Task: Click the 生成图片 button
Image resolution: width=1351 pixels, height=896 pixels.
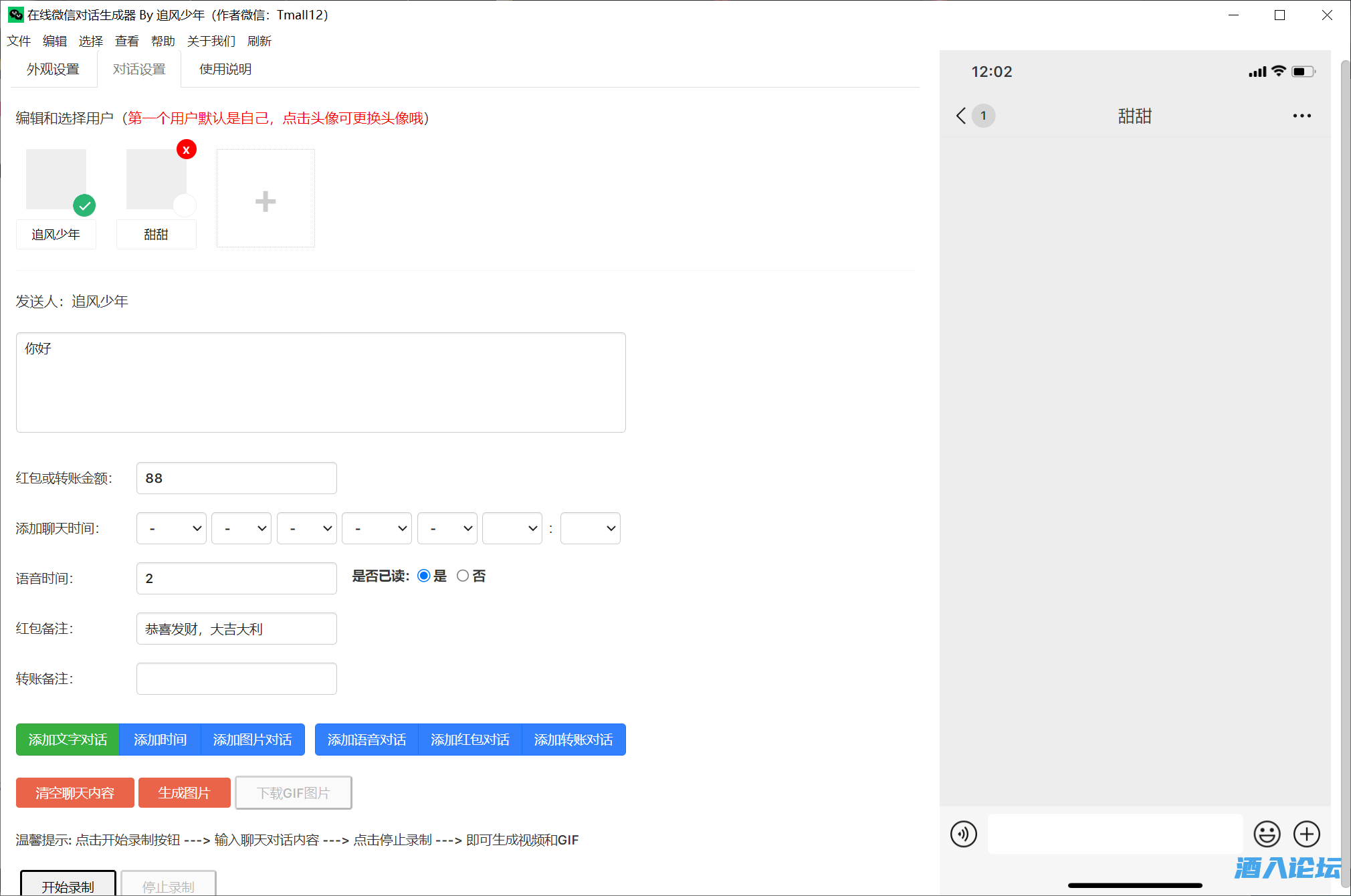Action: coord(184,793)
